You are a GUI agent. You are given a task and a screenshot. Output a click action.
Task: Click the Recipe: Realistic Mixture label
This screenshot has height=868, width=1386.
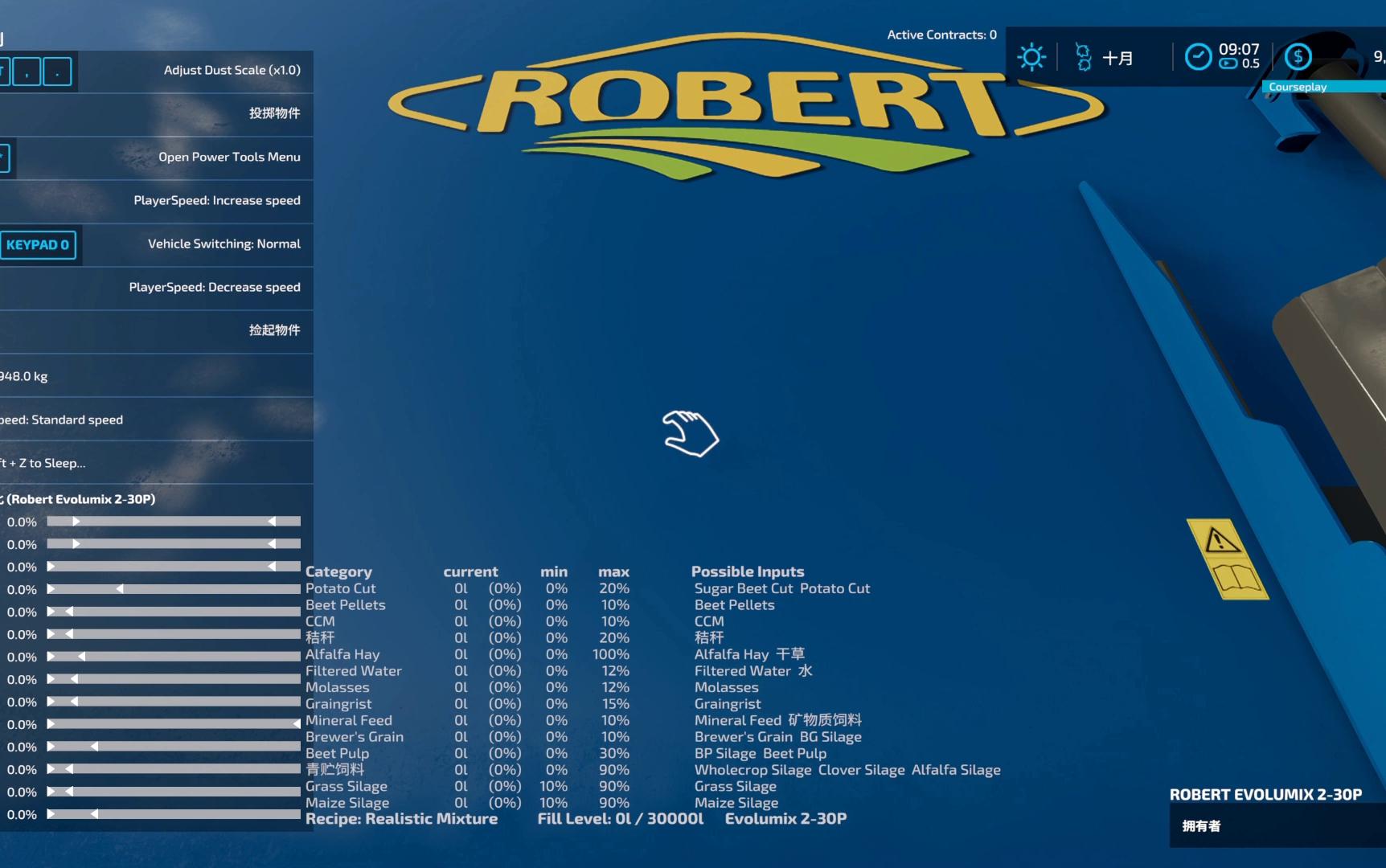(401, 819)
